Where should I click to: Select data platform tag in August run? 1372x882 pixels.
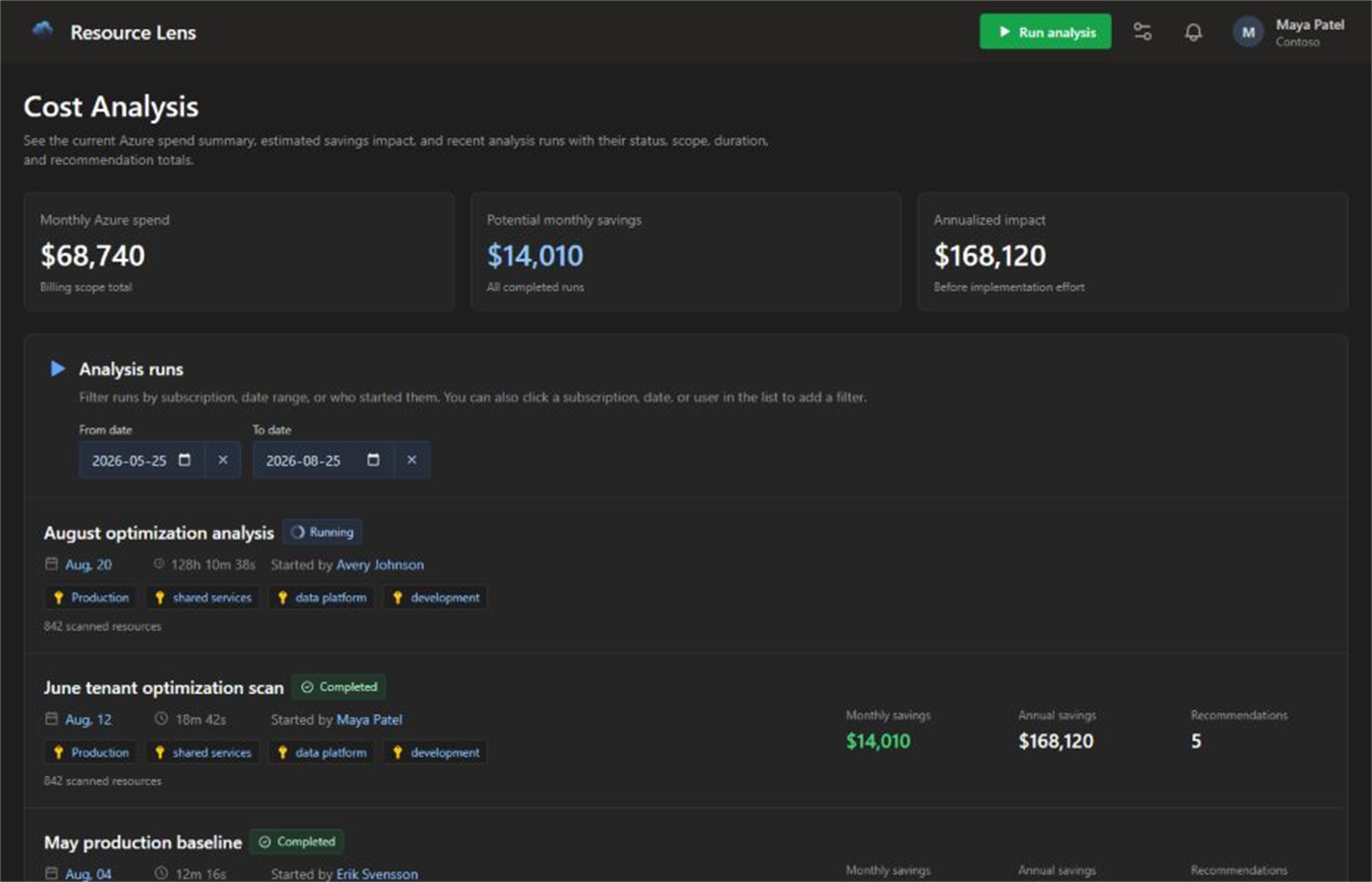coord(321,598)
